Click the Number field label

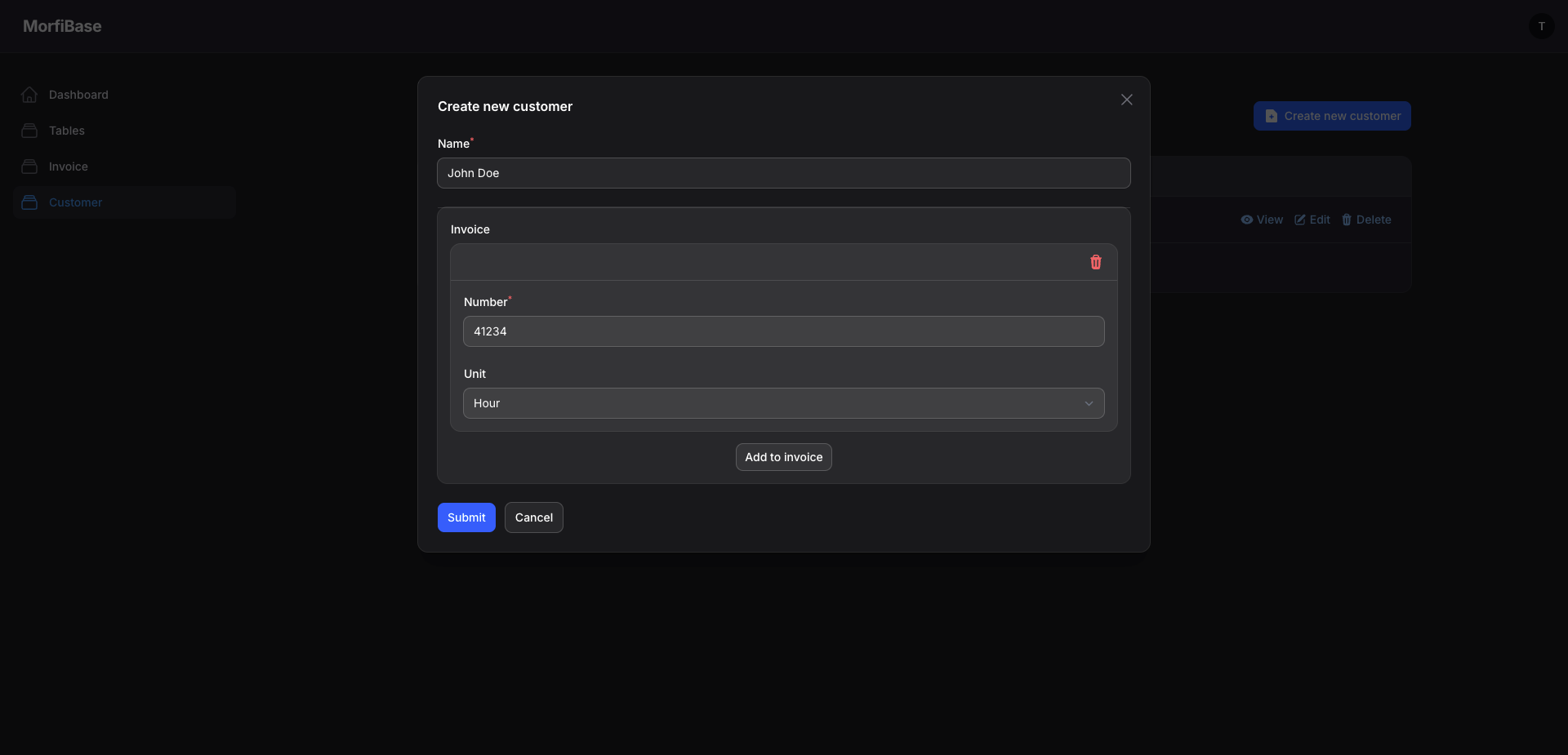coord(486,302)
